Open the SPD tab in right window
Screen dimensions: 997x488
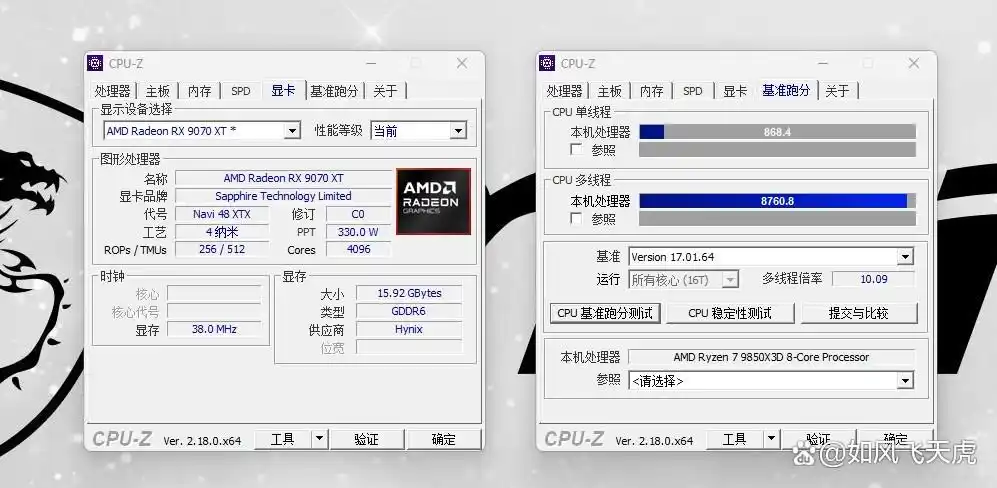(x=692, y=91)
